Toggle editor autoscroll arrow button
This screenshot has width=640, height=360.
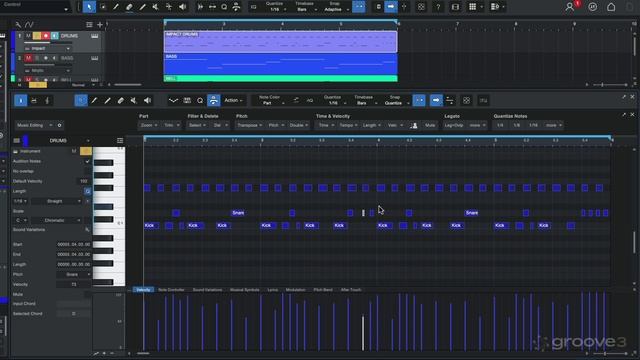[x=436, y=100]
